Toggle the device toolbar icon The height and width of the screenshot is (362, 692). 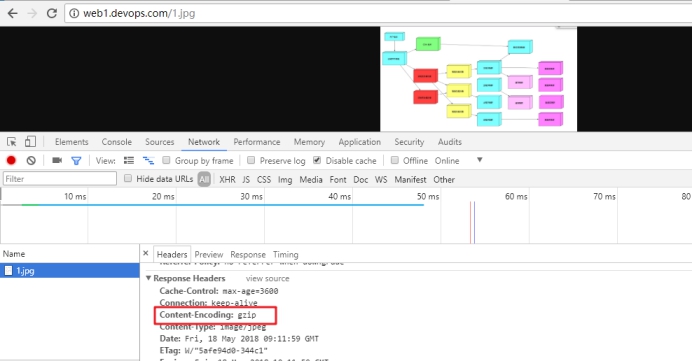click(x=30, y=142)
